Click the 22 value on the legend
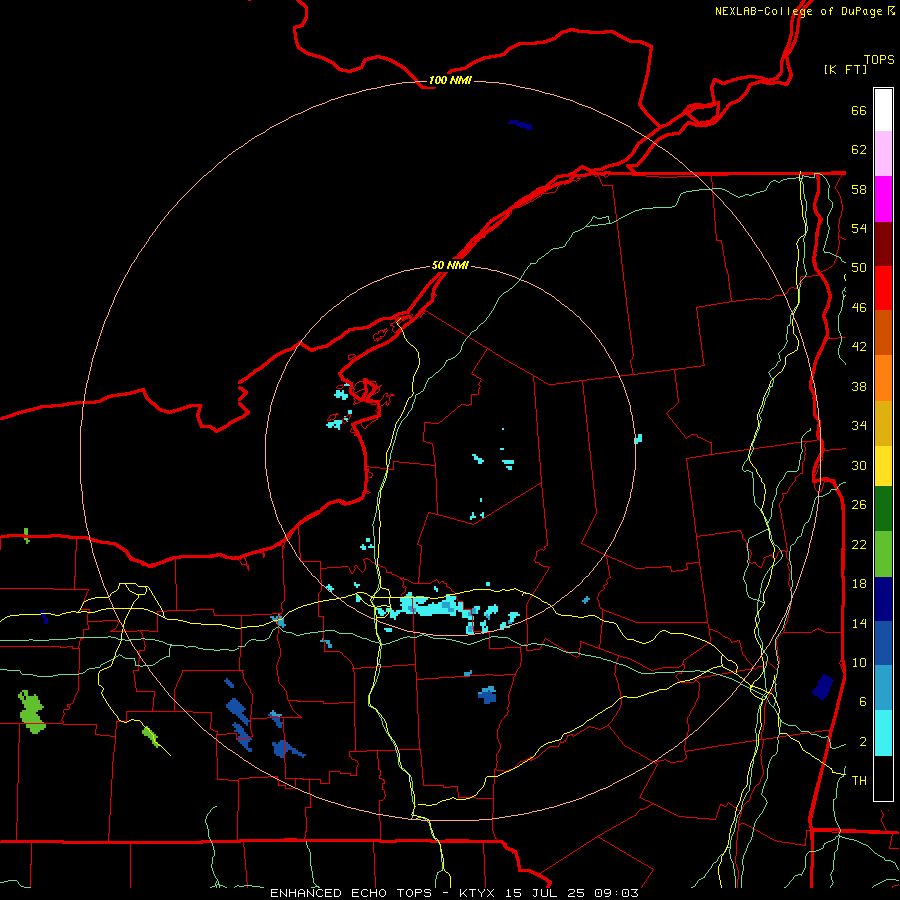900x900 pixels. click(859, 544)
